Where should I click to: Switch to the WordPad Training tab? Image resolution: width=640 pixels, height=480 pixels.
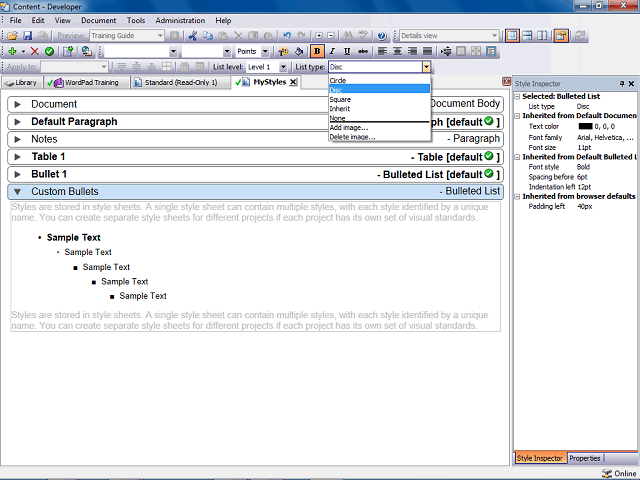click(x=85, y=83)
